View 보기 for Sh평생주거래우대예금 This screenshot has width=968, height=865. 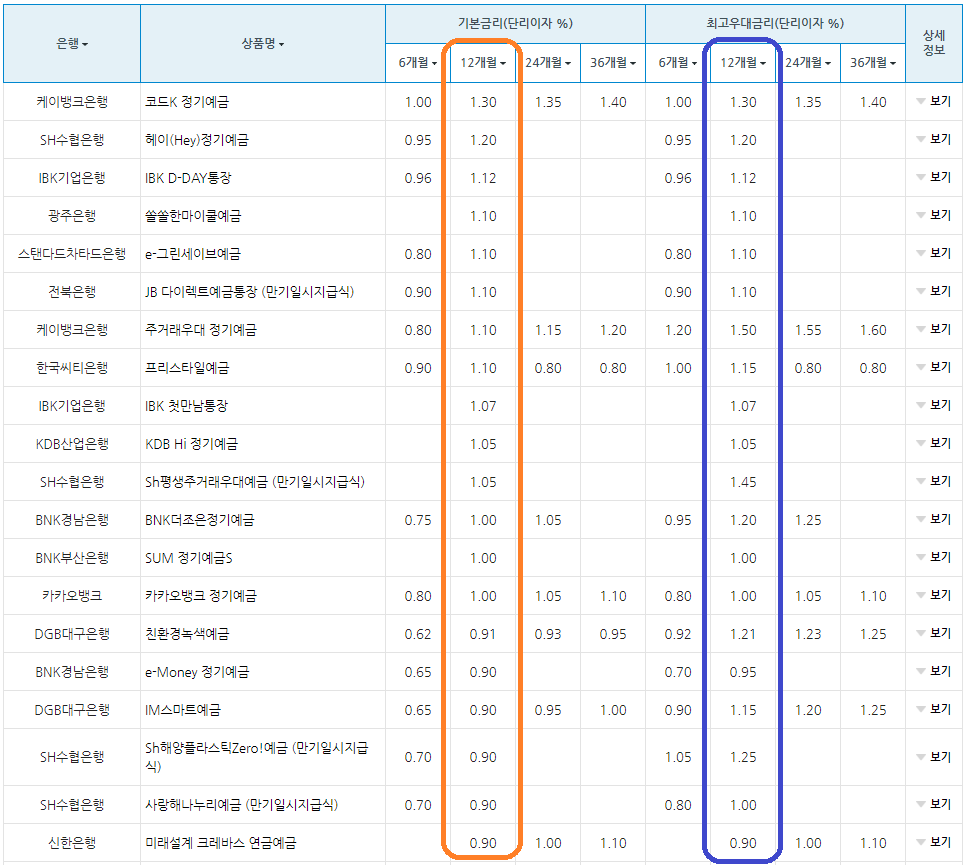pyautogui.click(x=934, y=481)
